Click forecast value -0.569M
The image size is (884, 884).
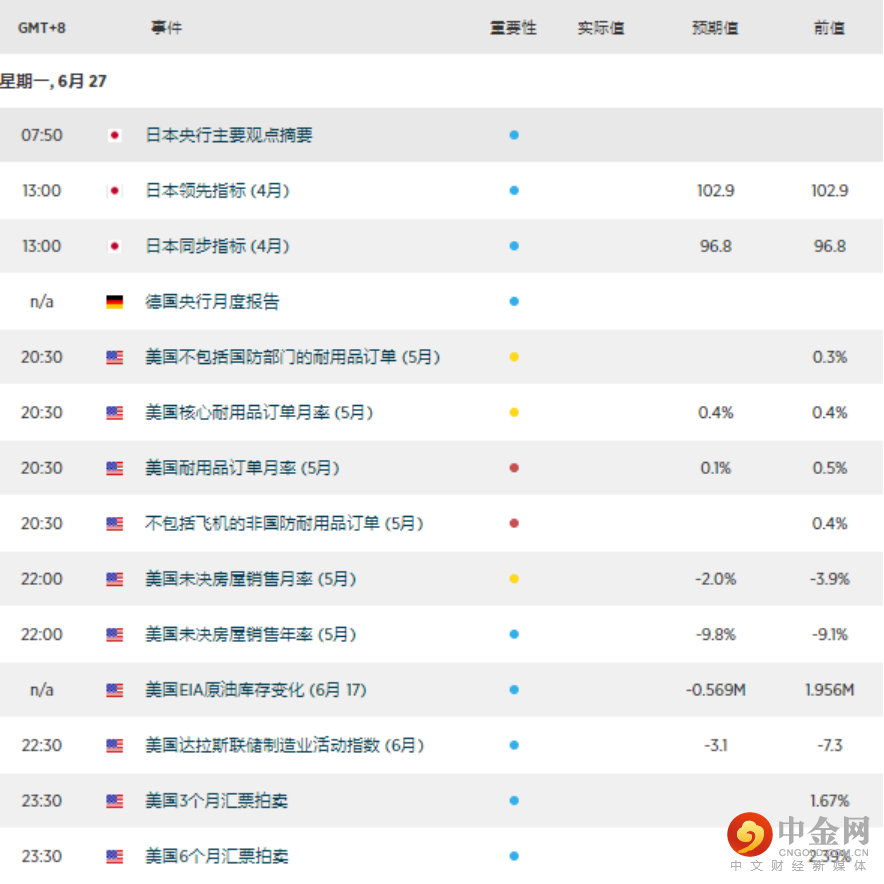point(715,690)
